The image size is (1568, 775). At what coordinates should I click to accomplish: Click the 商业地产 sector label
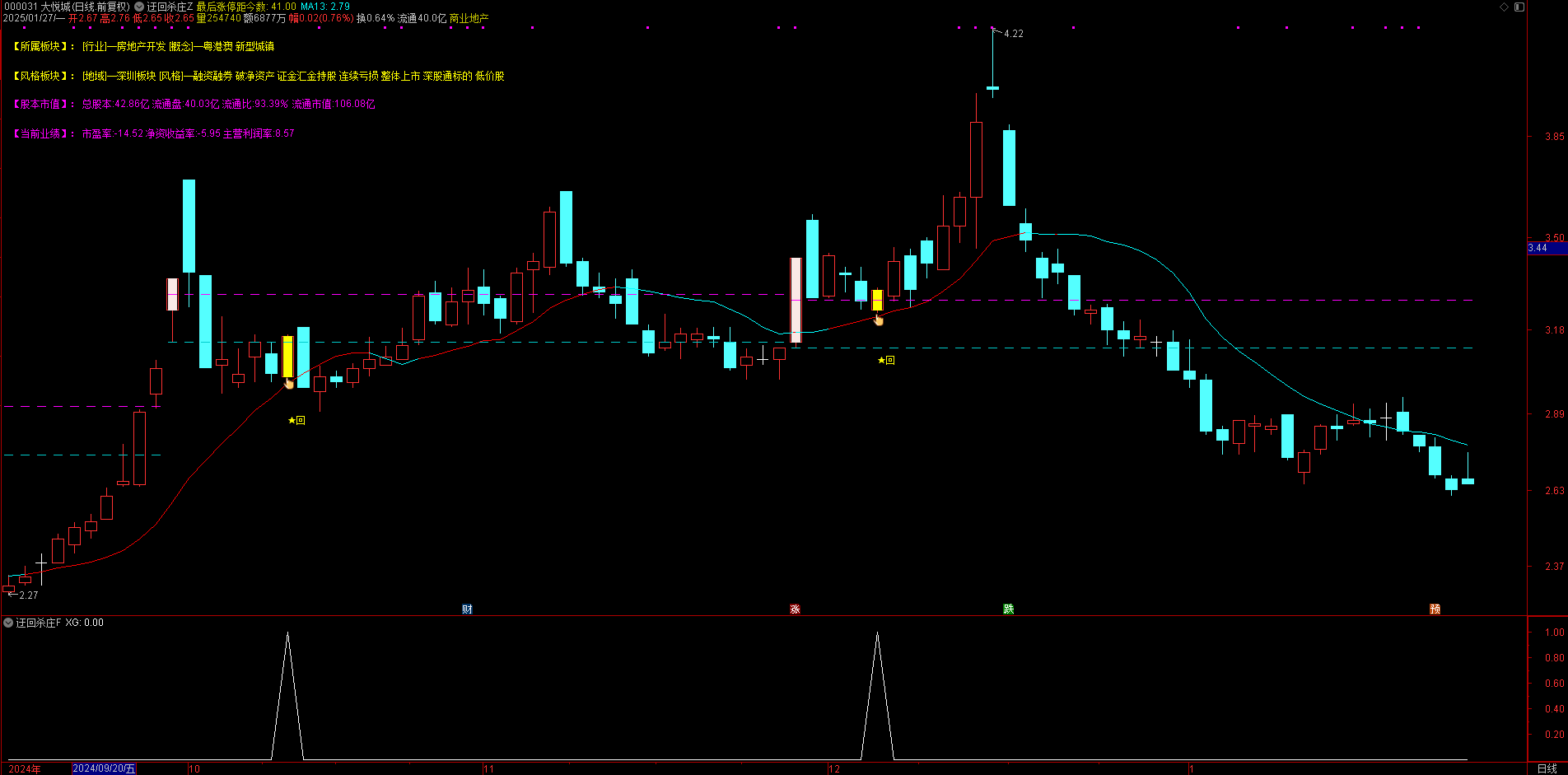click(x=469, y=18)
